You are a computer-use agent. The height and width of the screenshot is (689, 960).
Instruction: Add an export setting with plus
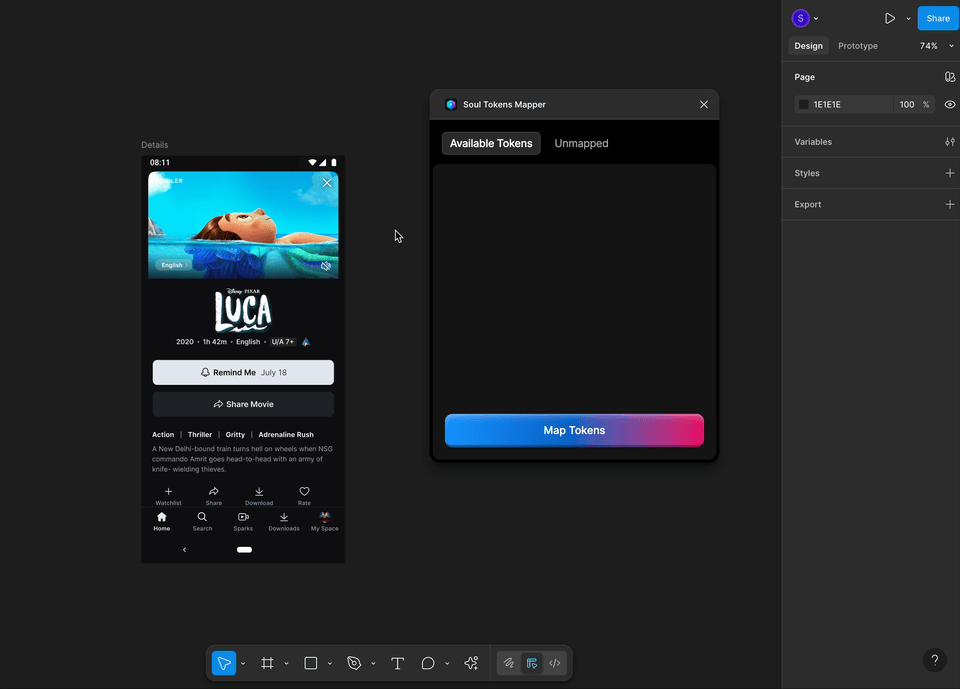(950, 205)
